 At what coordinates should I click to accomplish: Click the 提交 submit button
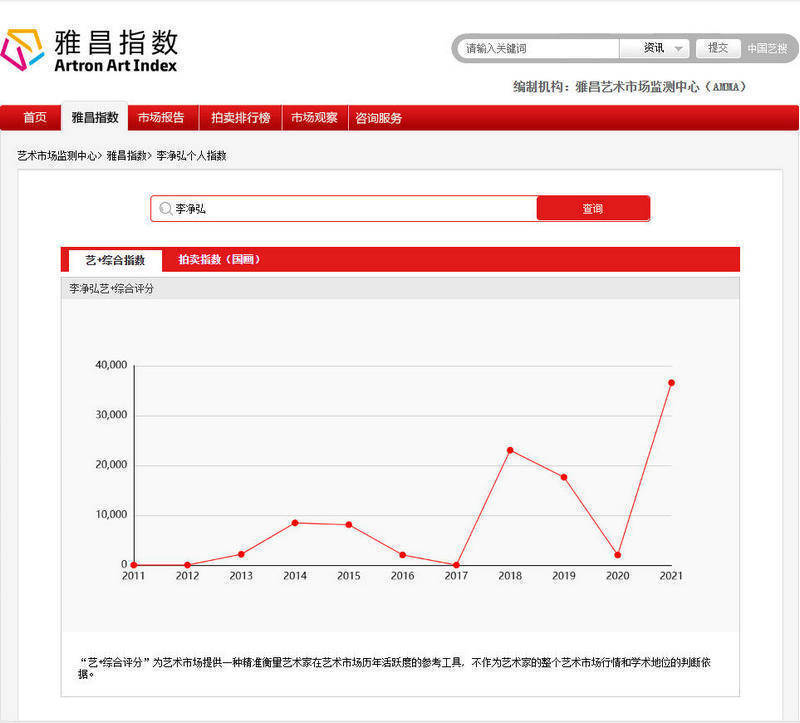(718, 47)
